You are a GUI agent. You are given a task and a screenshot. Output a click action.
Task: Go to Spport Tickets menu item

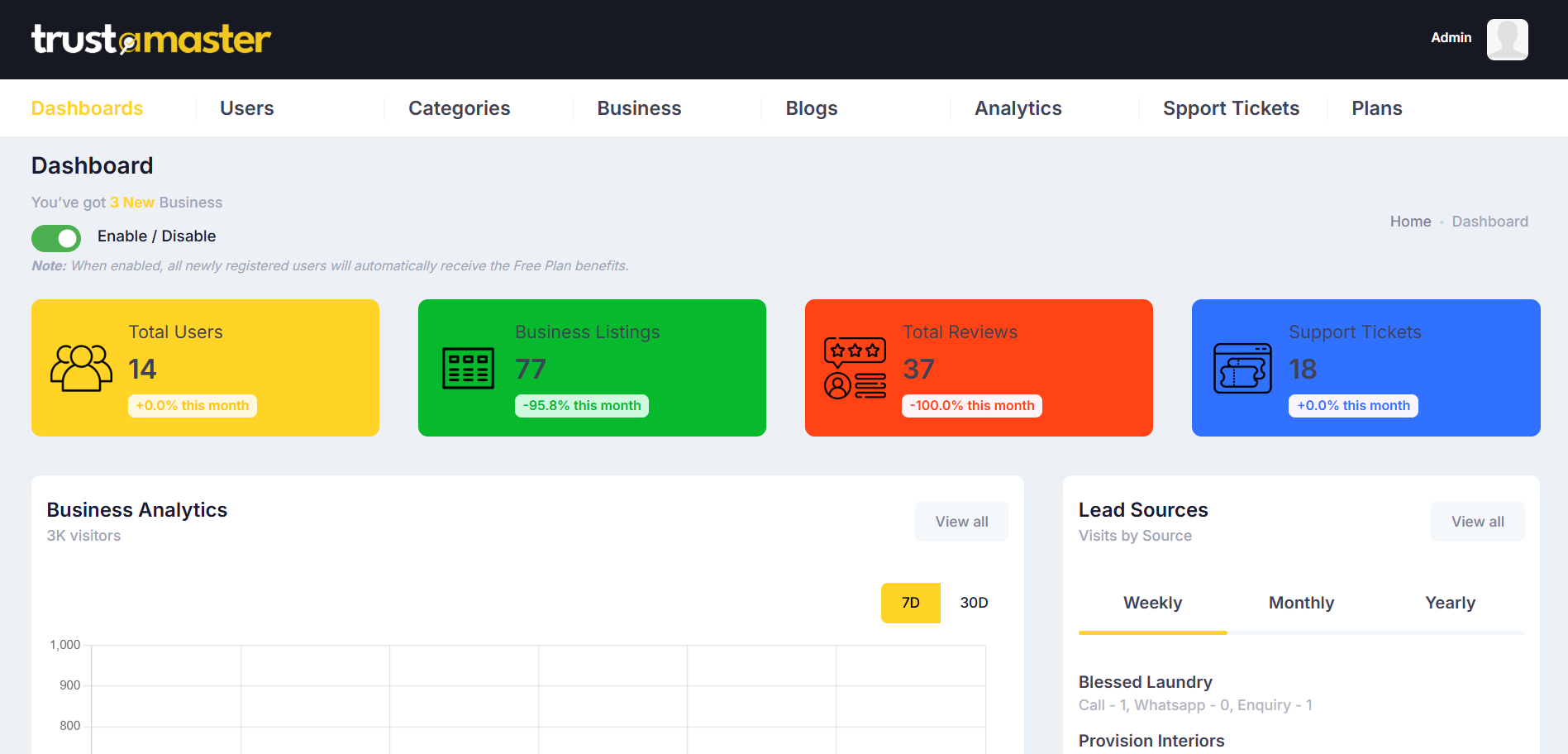1230,108
